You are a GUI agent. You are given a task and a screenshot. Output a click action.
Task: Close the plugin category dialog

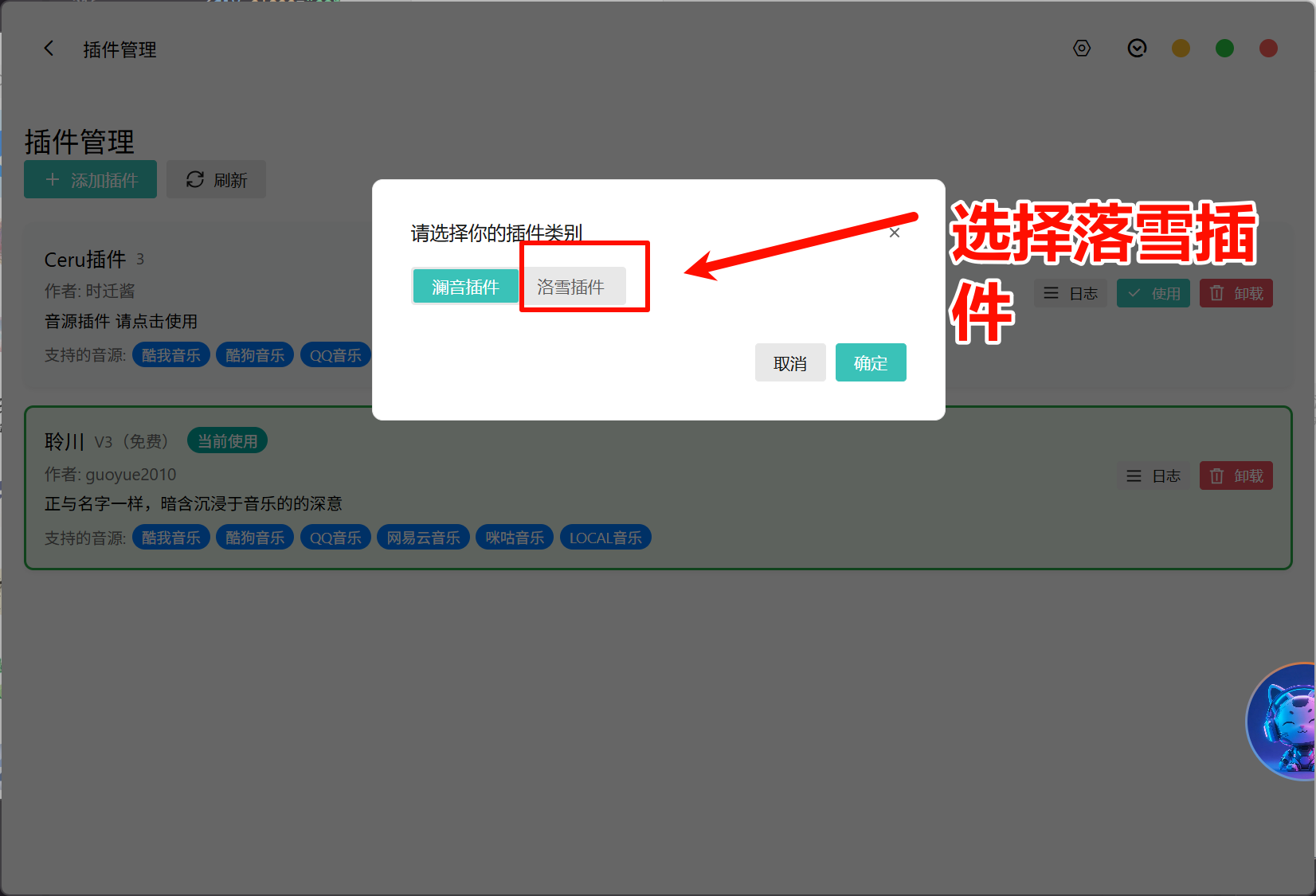pos(895,233)
